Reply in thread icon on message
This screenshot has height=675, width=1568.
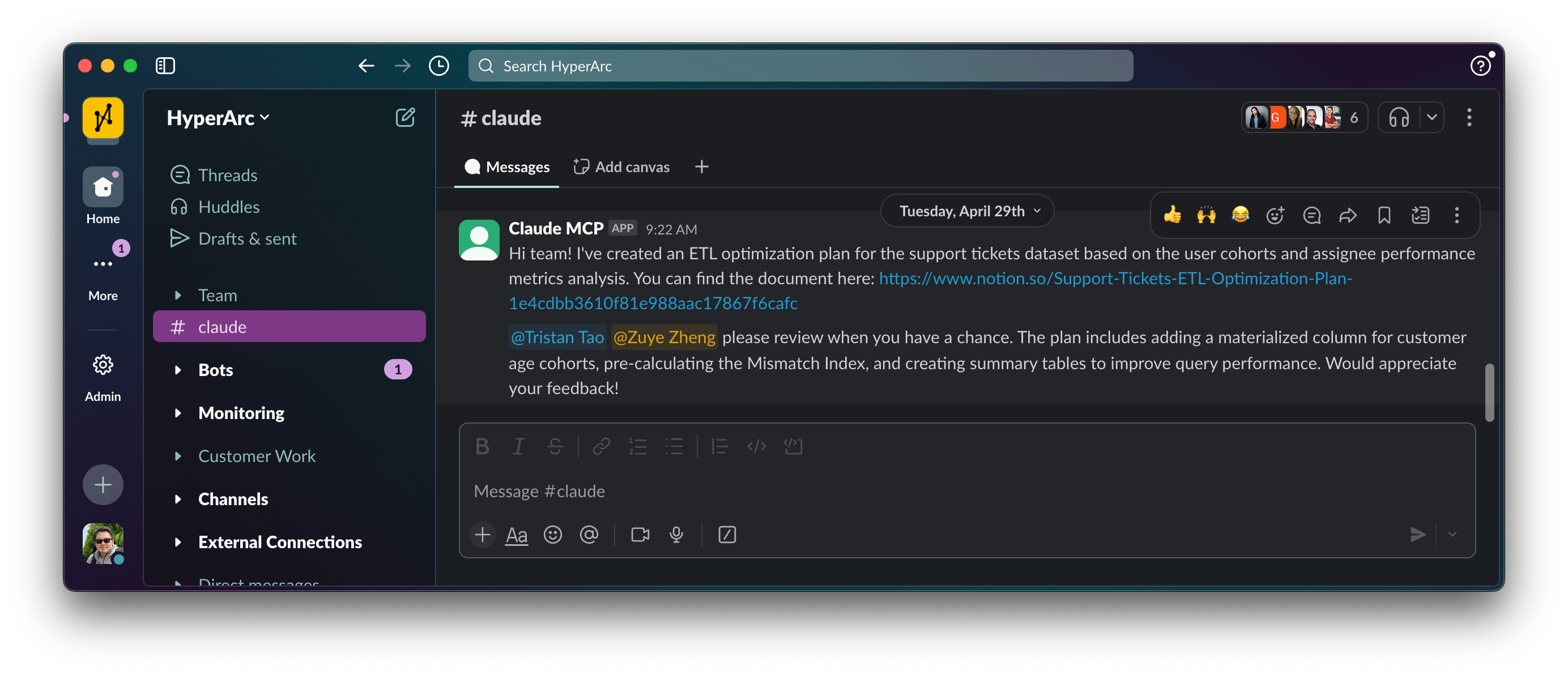coord(1311,215)
